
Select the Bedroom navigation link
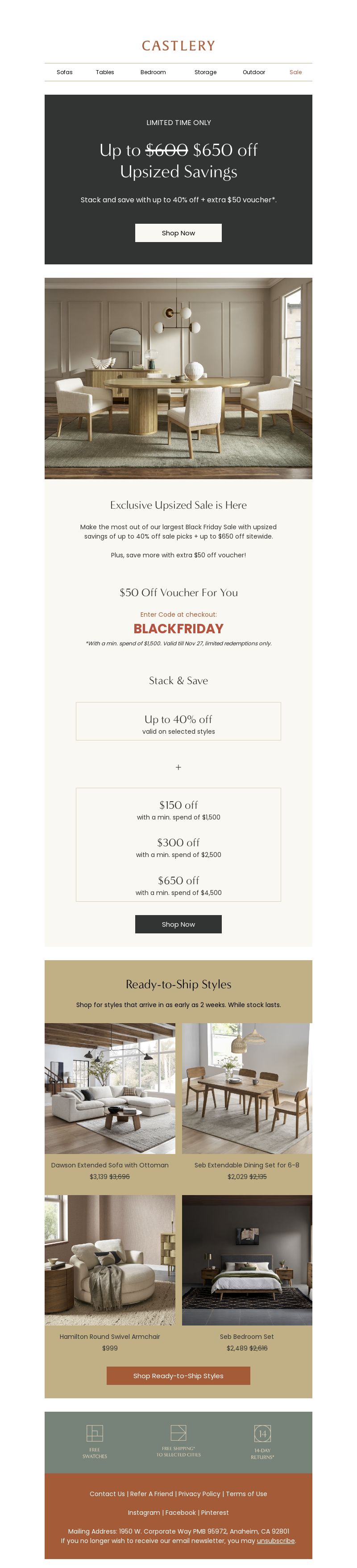pyautogui.click(x=153, y=72)
